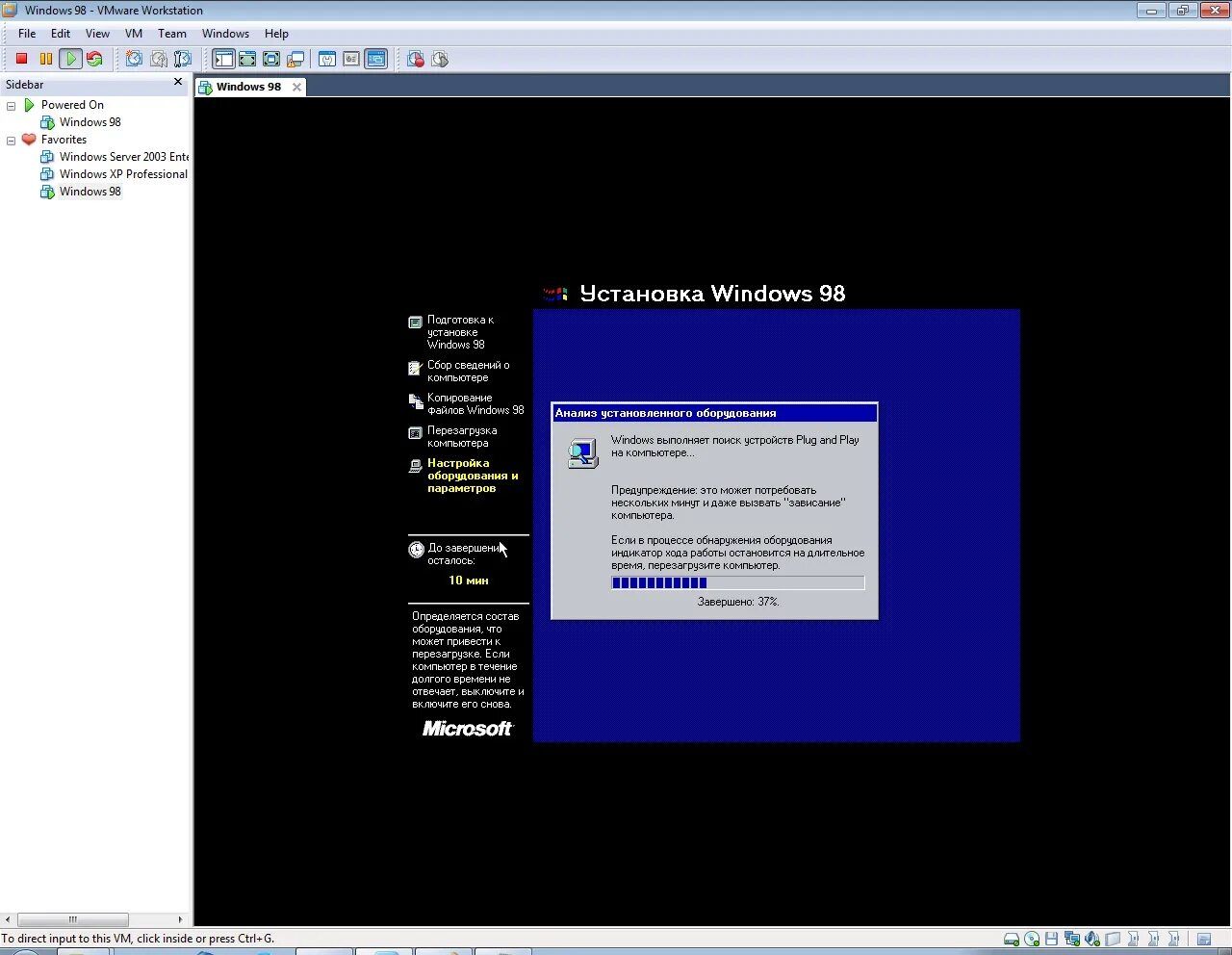This screenshot has width=1232, height=955.
Task: Hide the Sidebar panel with its arrow
Action: [177, 82]
